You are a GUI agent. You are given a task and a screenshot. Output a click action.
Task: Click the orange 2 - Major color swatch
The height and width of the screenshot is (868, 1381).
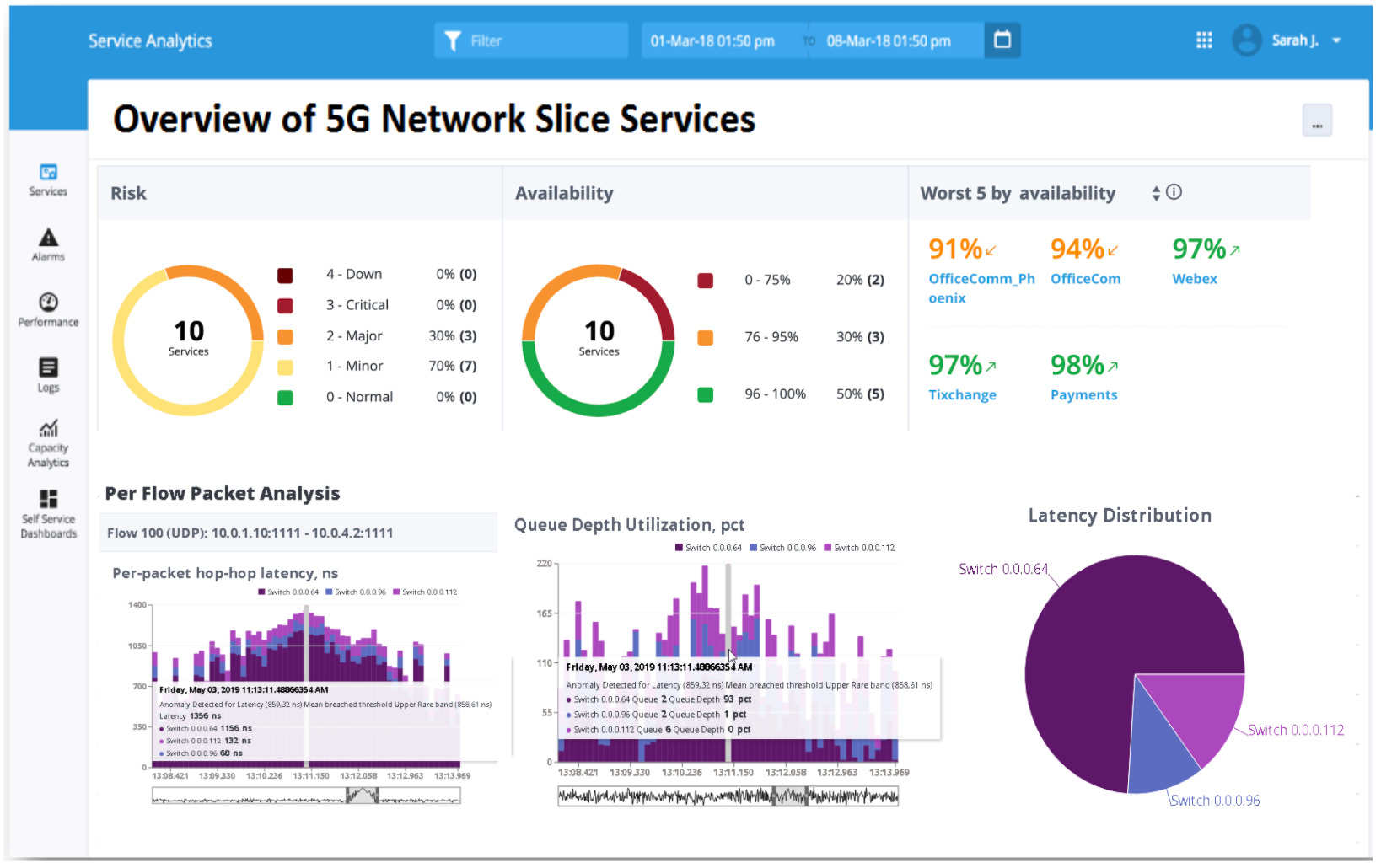point(286,336)
